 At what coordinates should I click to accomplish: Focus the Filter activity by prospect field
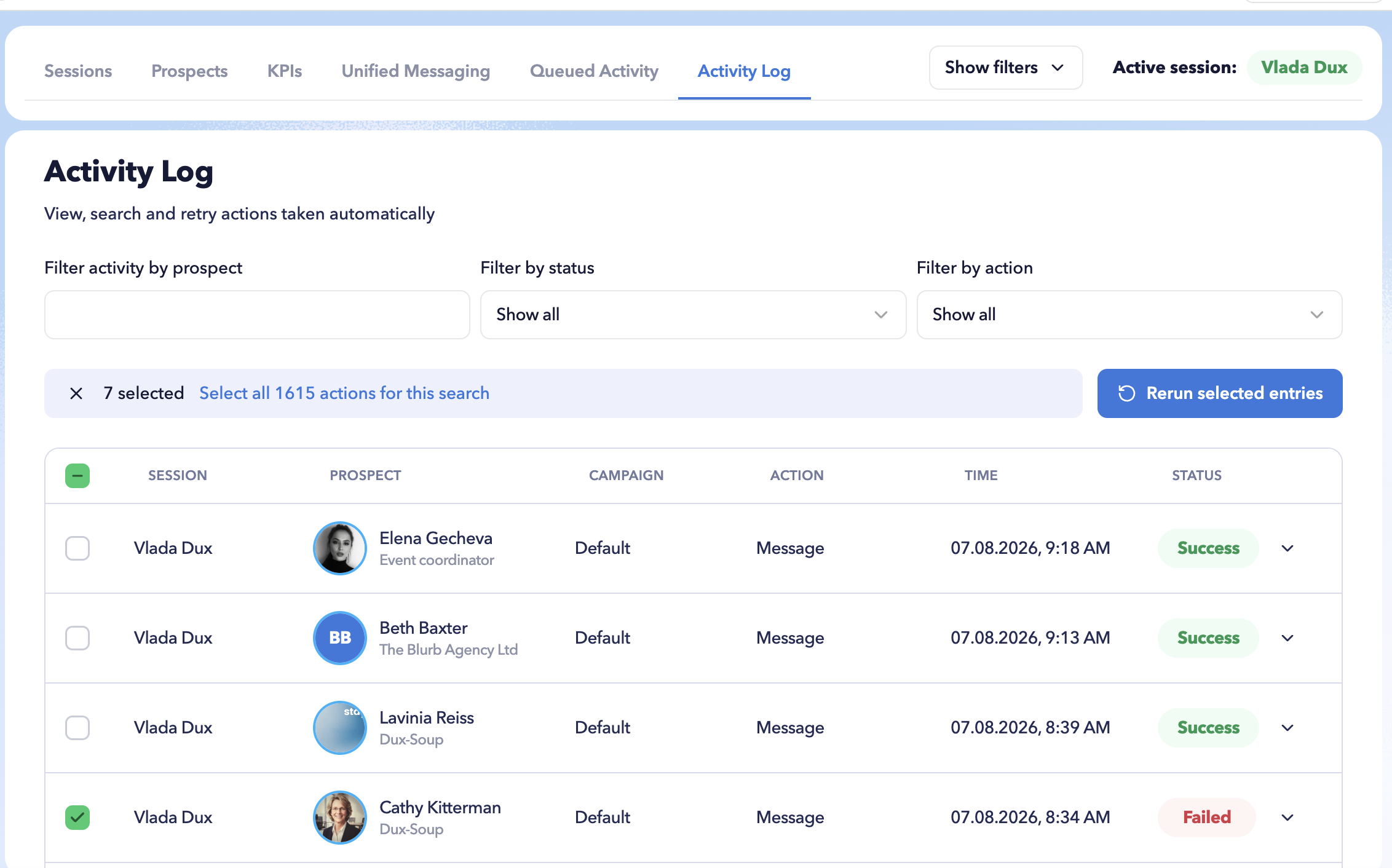point(257,315)
